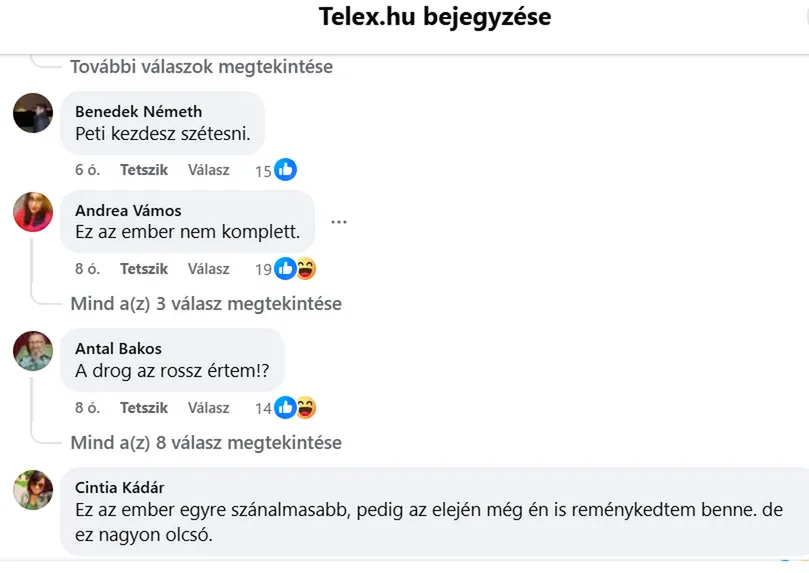Viewport: 809px width, 573px height.
Task: Open the three-dot options menu beside Andrea Vámos's comment
Action: 339,222
